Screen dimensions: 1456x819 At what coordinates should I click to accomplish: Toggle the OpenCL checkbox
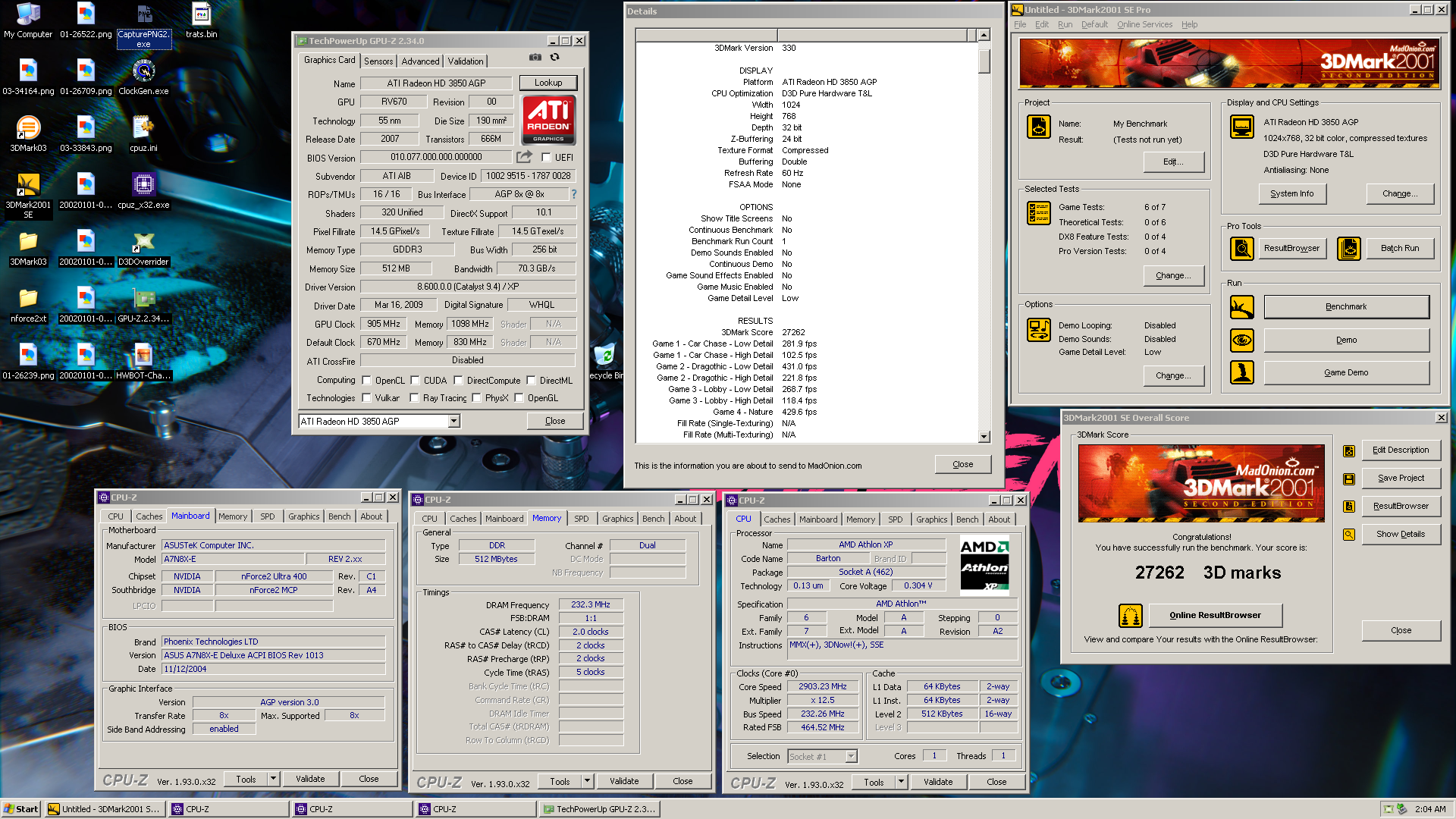tap(367, 381)
